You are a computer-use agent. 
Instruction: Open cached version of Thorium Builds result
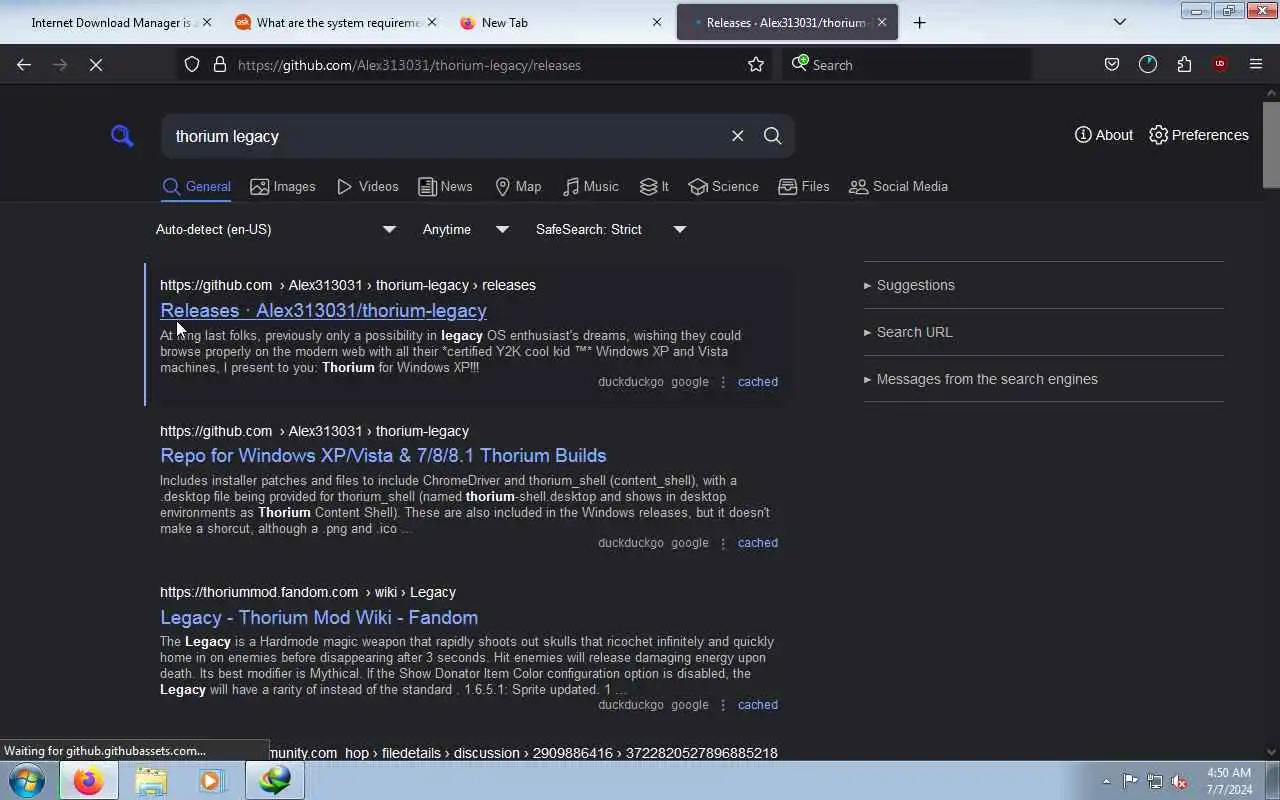[757, 543]
